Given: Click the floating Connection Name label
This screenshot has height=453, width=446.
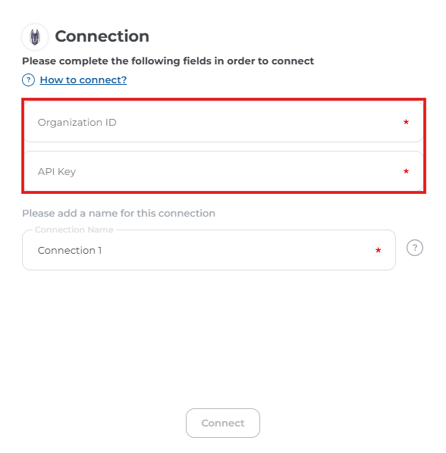Looking at the screenshot, I should pyautogui.click(x=74, y=230).
